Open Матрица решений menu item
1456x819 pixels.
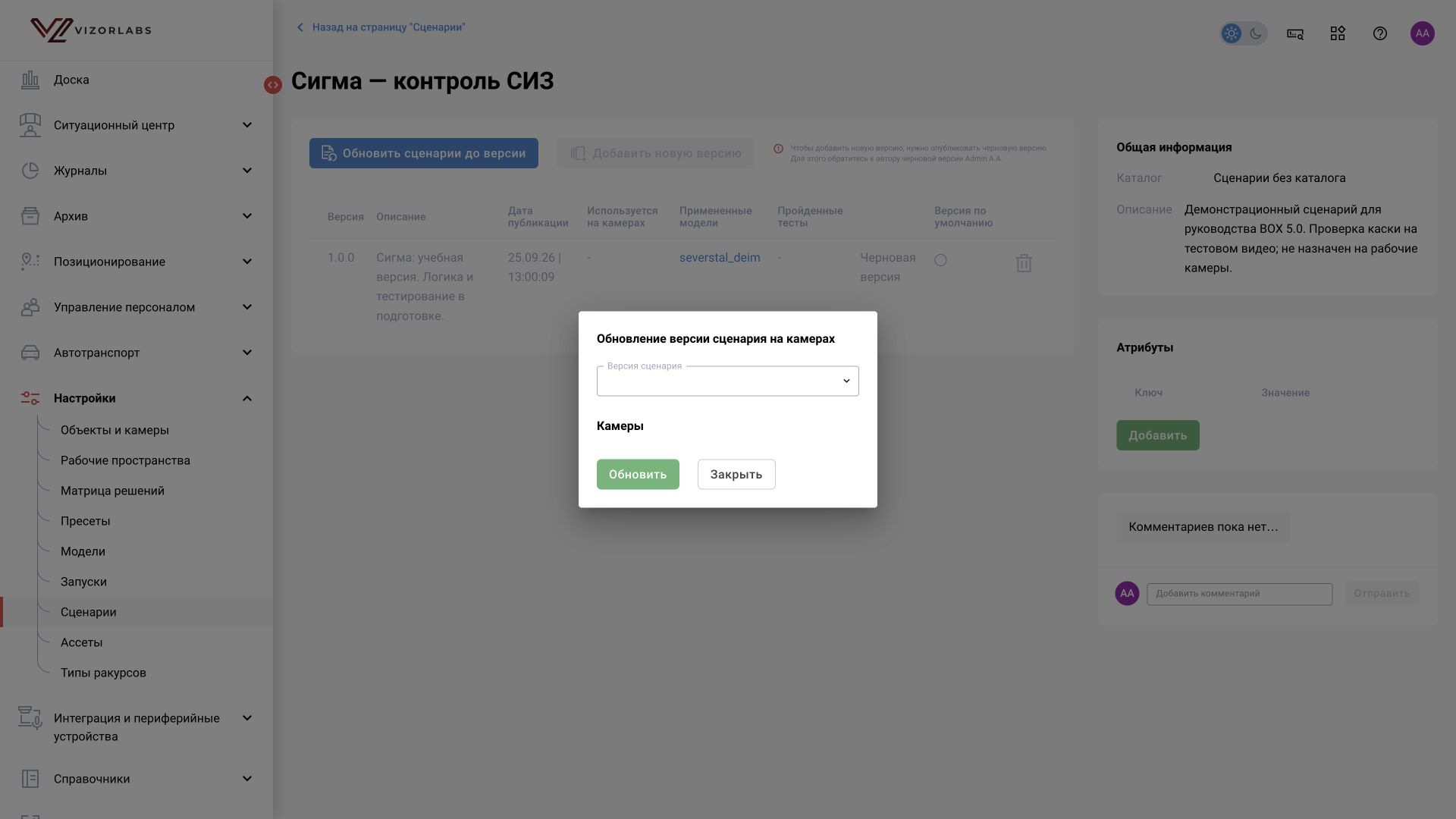[112, 491]
